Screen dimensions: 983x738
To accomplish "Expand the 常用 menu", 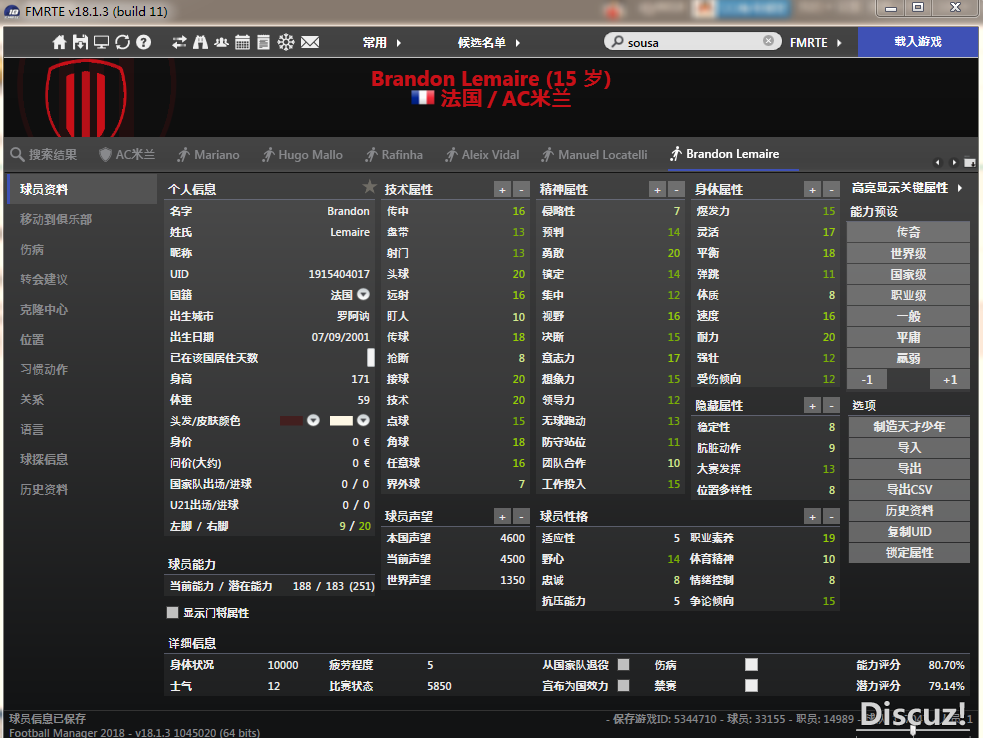I will [x=382, y=43].
